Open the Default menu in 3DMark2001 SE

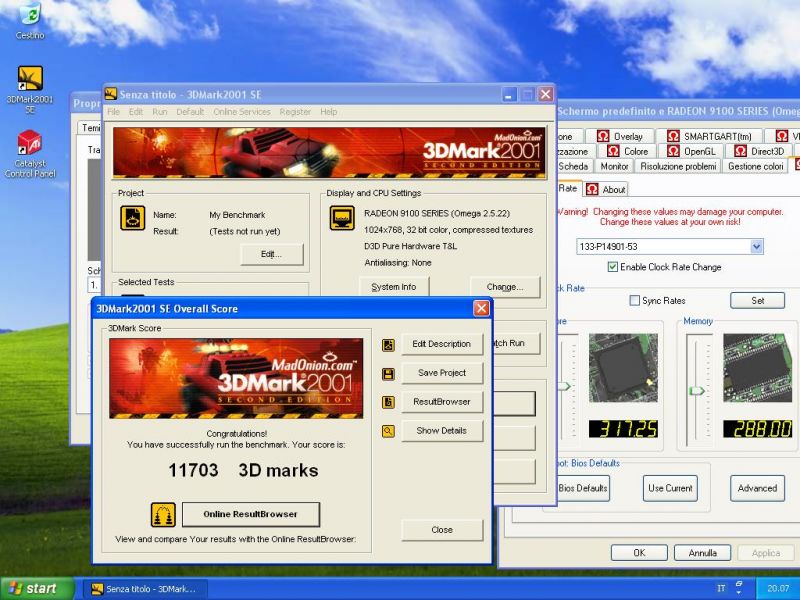(x=190, y=112)
